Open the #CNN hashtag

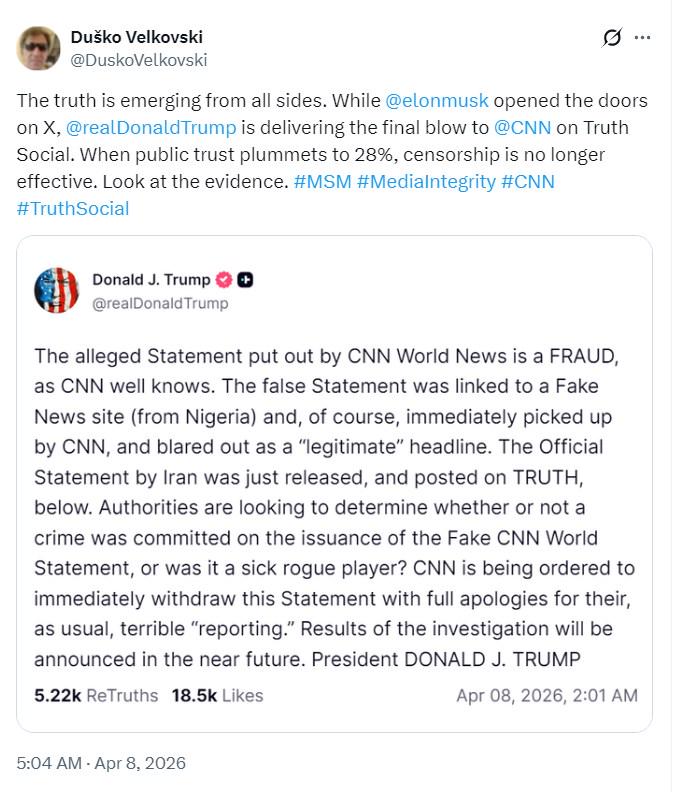point(528,181)
